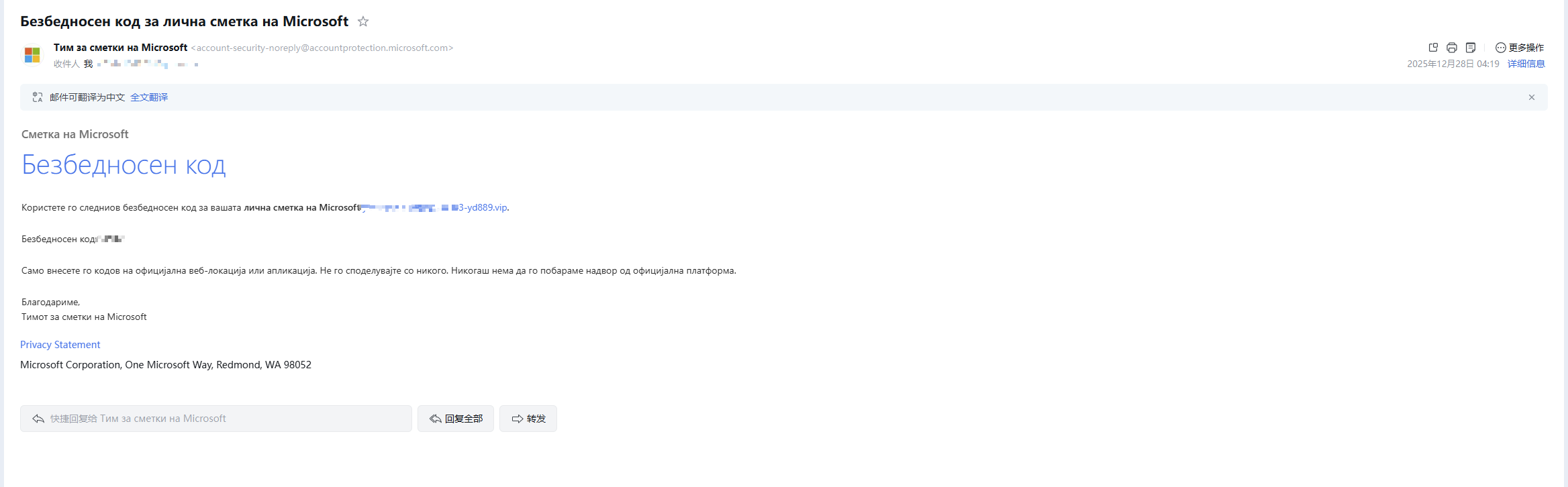This screenshot has width=1568, height=487.
Task: Open the yd889.vip account link
Action: pos(482,207)
